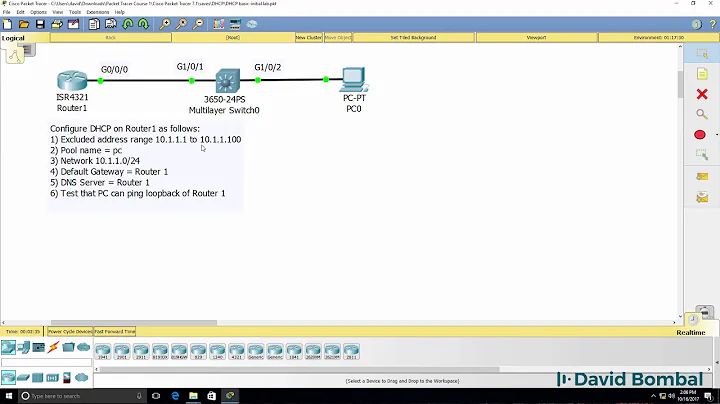Select the 1941 router model
720x404 pixels.
tap(103, 351)
